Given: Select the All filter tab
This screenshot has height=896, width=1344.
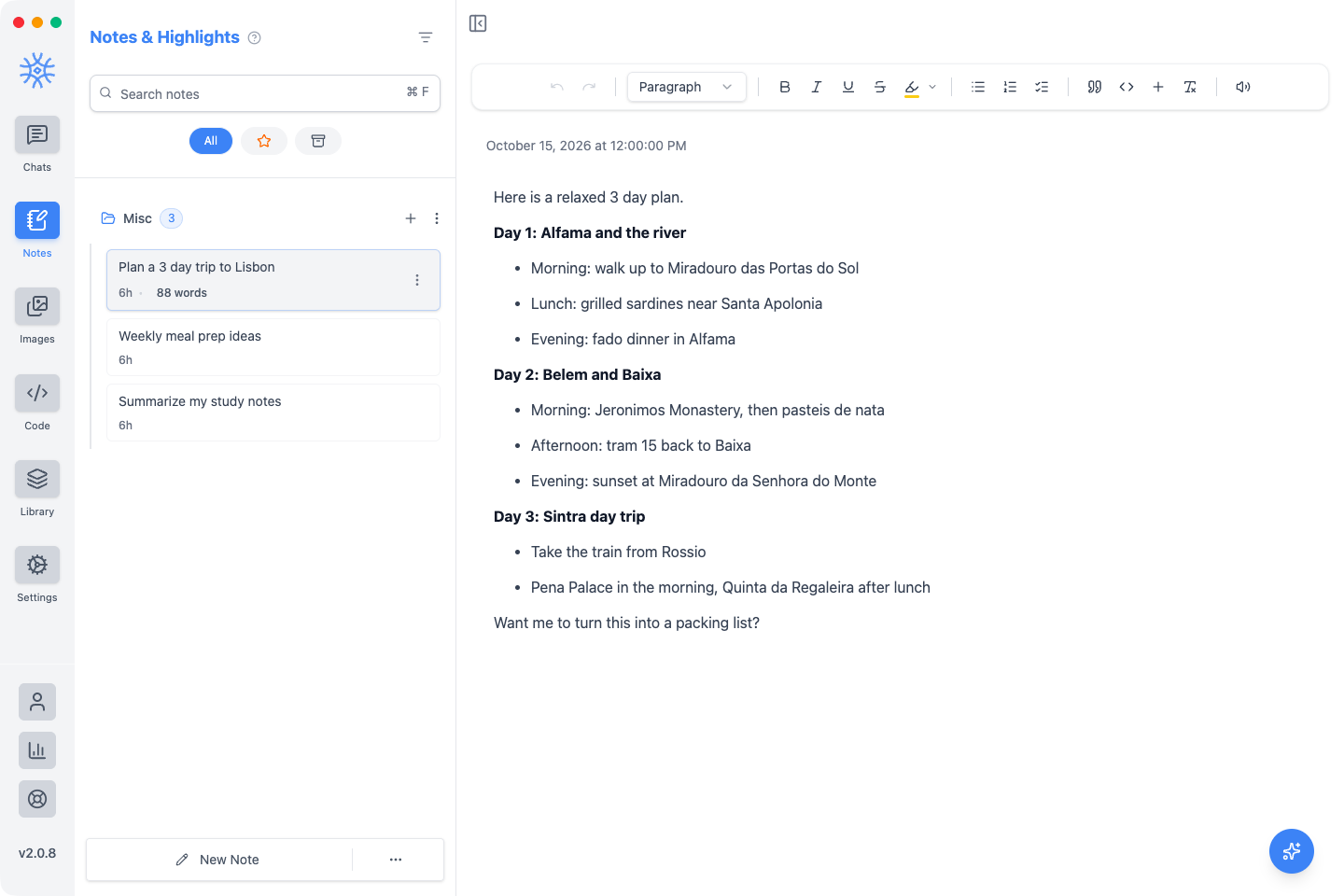Looking at the screenshot, I should (x=211, y=141).
